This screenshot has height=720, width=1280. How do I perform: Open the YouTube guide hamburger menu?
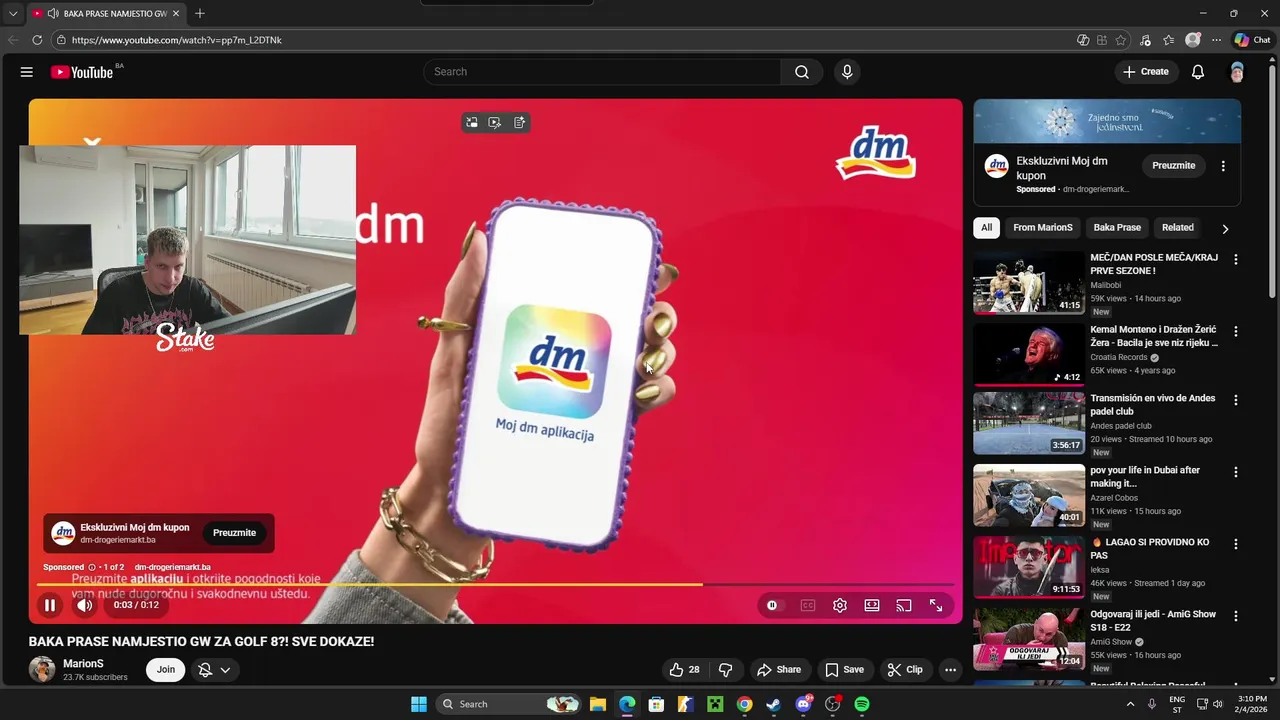(x=27, y=72)
